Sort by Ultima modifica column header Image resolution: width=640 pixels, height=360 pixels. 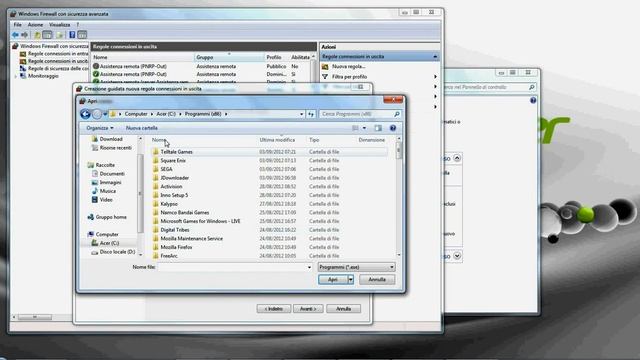coord(278,140)
